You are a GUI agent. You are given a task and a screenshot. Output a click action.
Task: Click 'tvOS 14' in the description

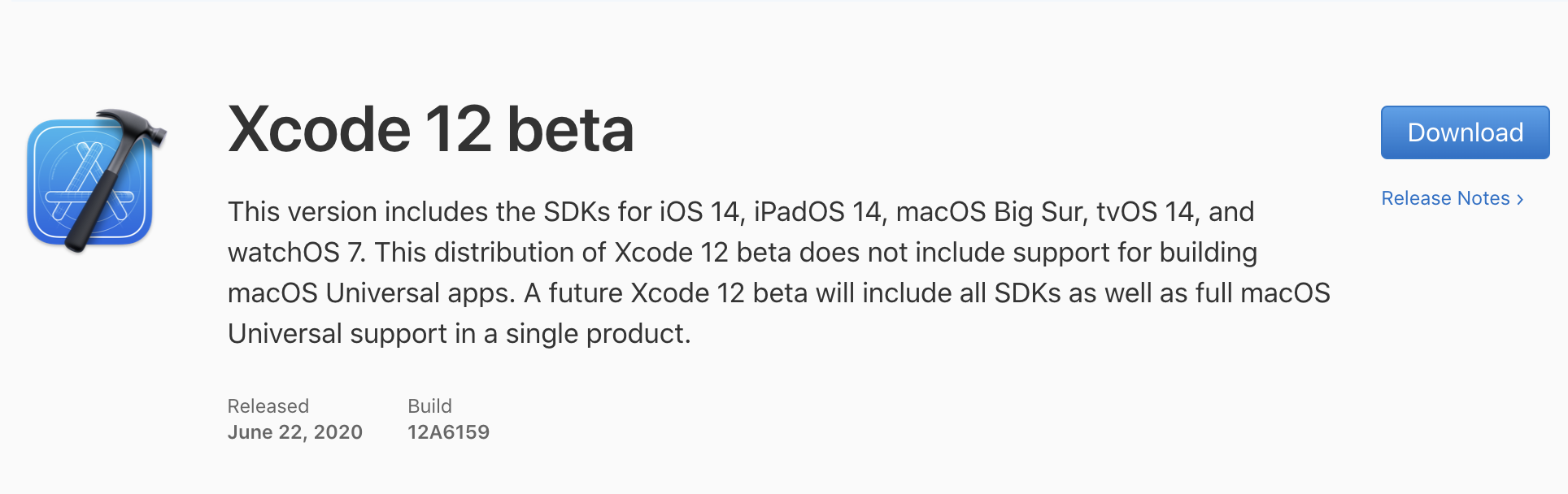[1144, 212]
